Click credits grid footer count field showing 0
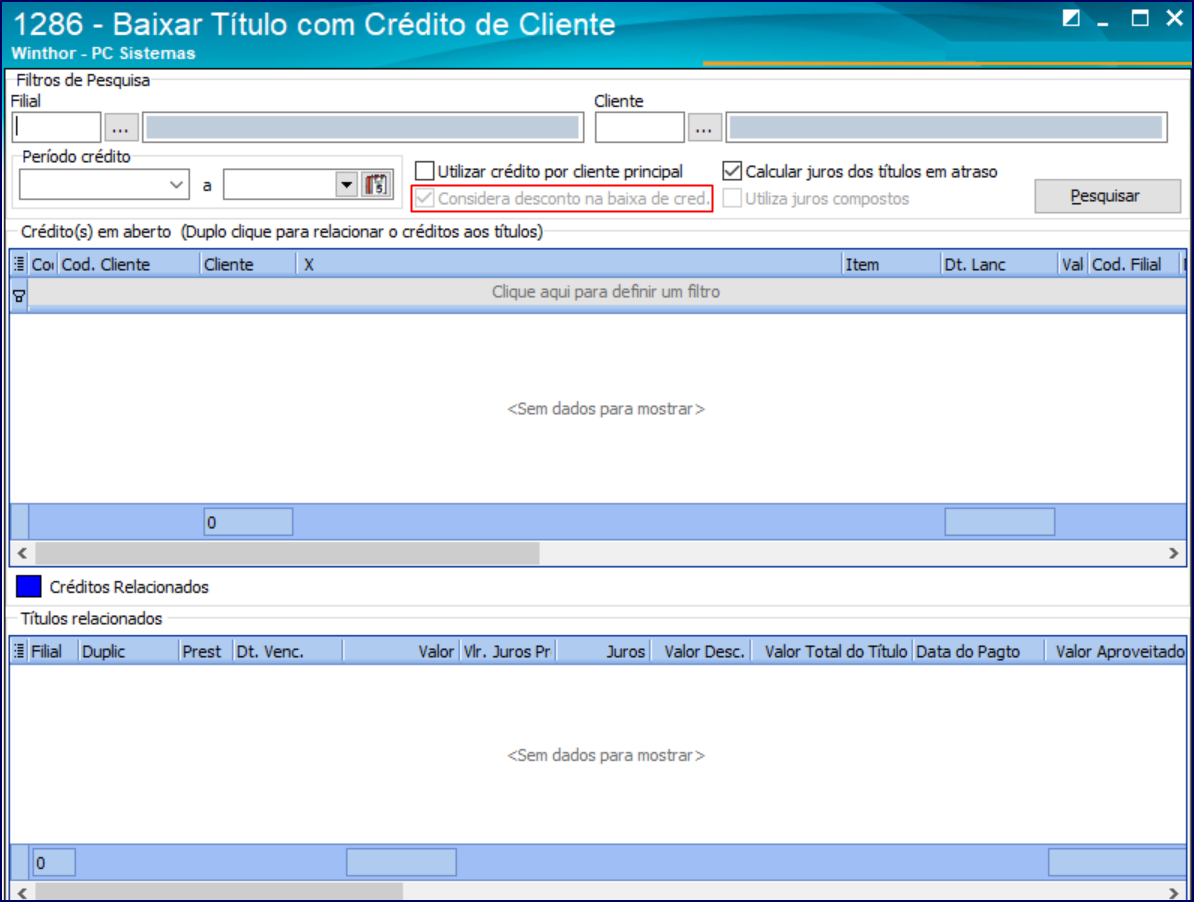1194x902 pixels. (248, 522)
